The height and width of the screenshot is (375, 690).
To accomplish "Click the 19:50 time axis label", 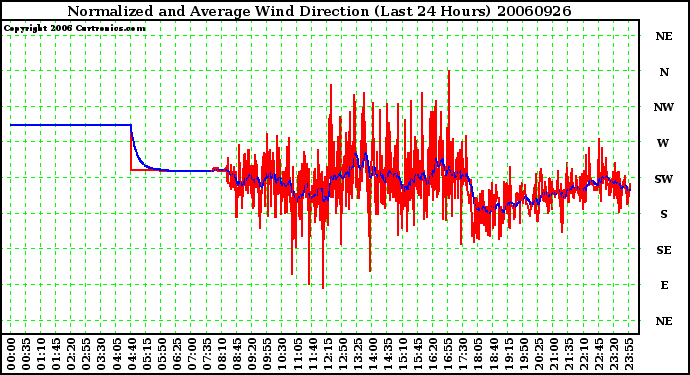I will pos(523,354).
